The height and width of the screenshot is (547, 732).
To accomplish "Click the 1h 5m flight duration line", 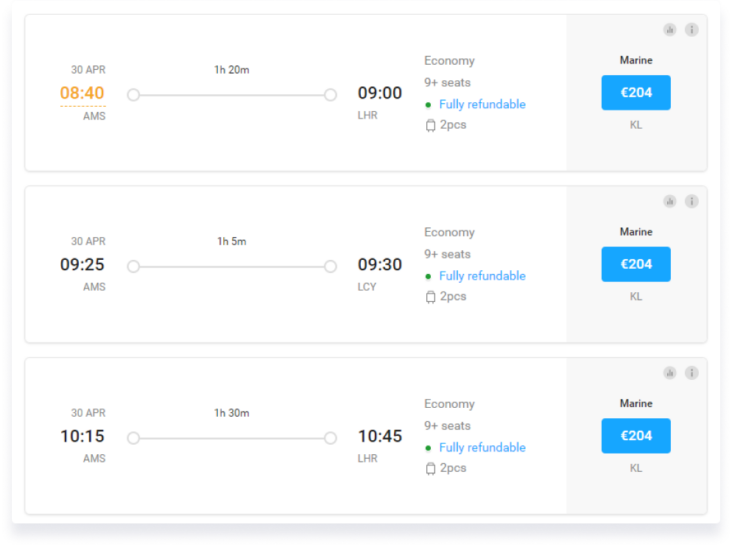I will click(x=232, y=266).
